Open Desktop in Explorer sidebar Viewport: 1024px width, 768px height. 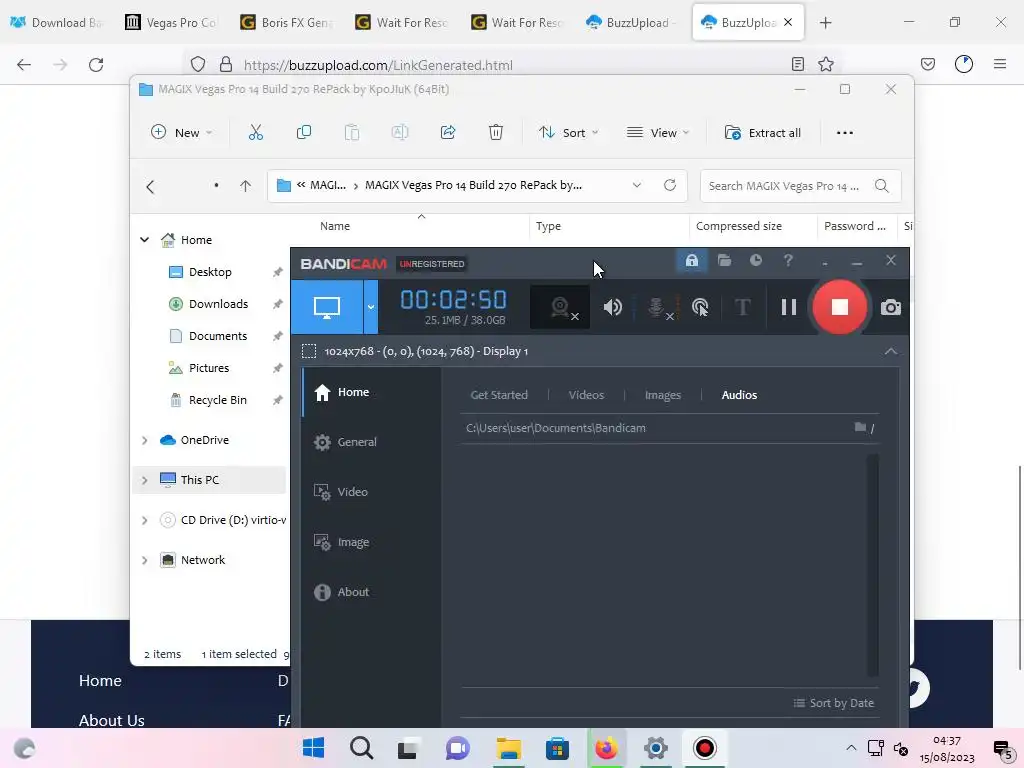click(210, 272)
